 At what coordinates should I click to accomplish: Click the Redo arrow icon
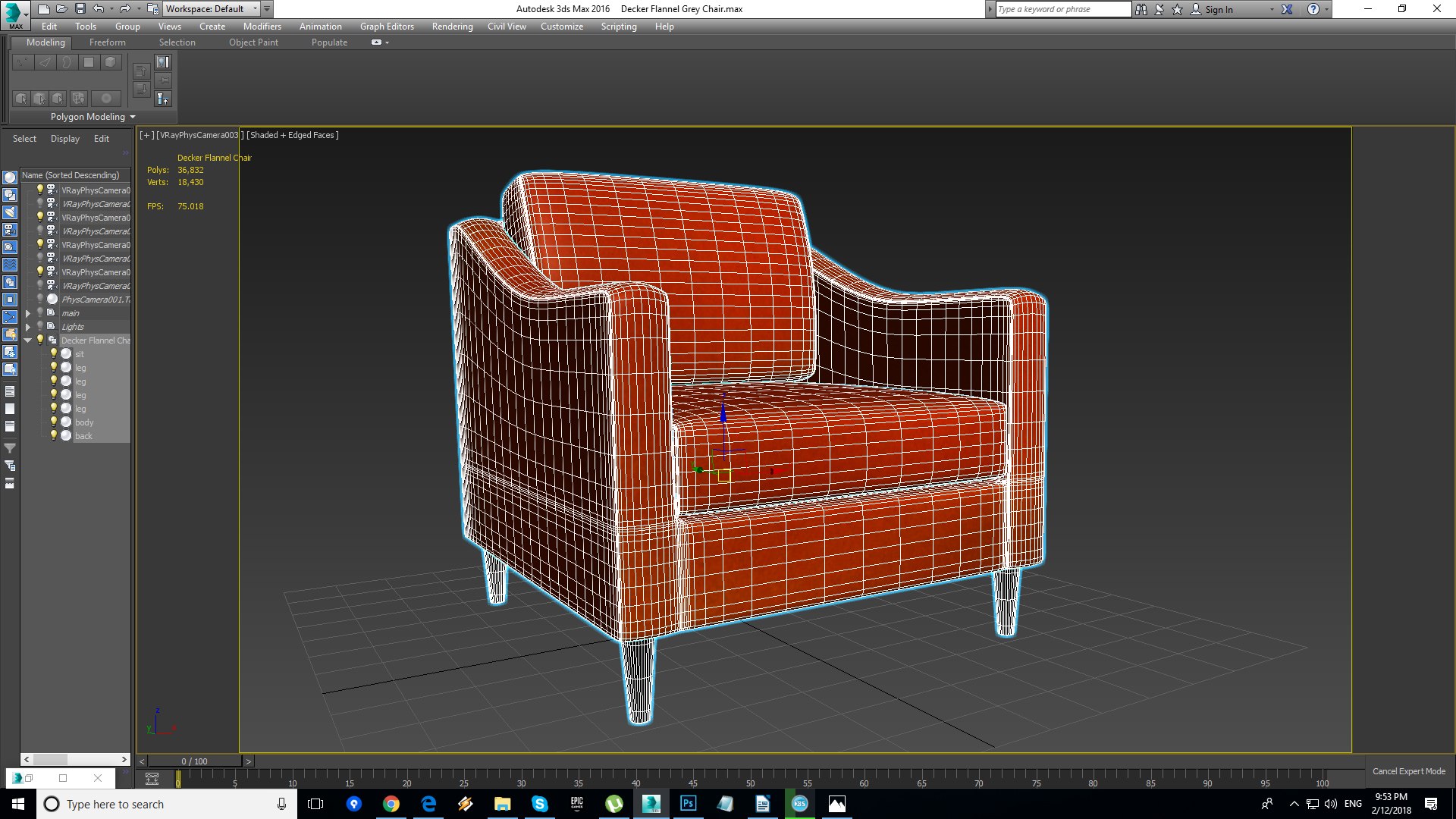(125, 9)
